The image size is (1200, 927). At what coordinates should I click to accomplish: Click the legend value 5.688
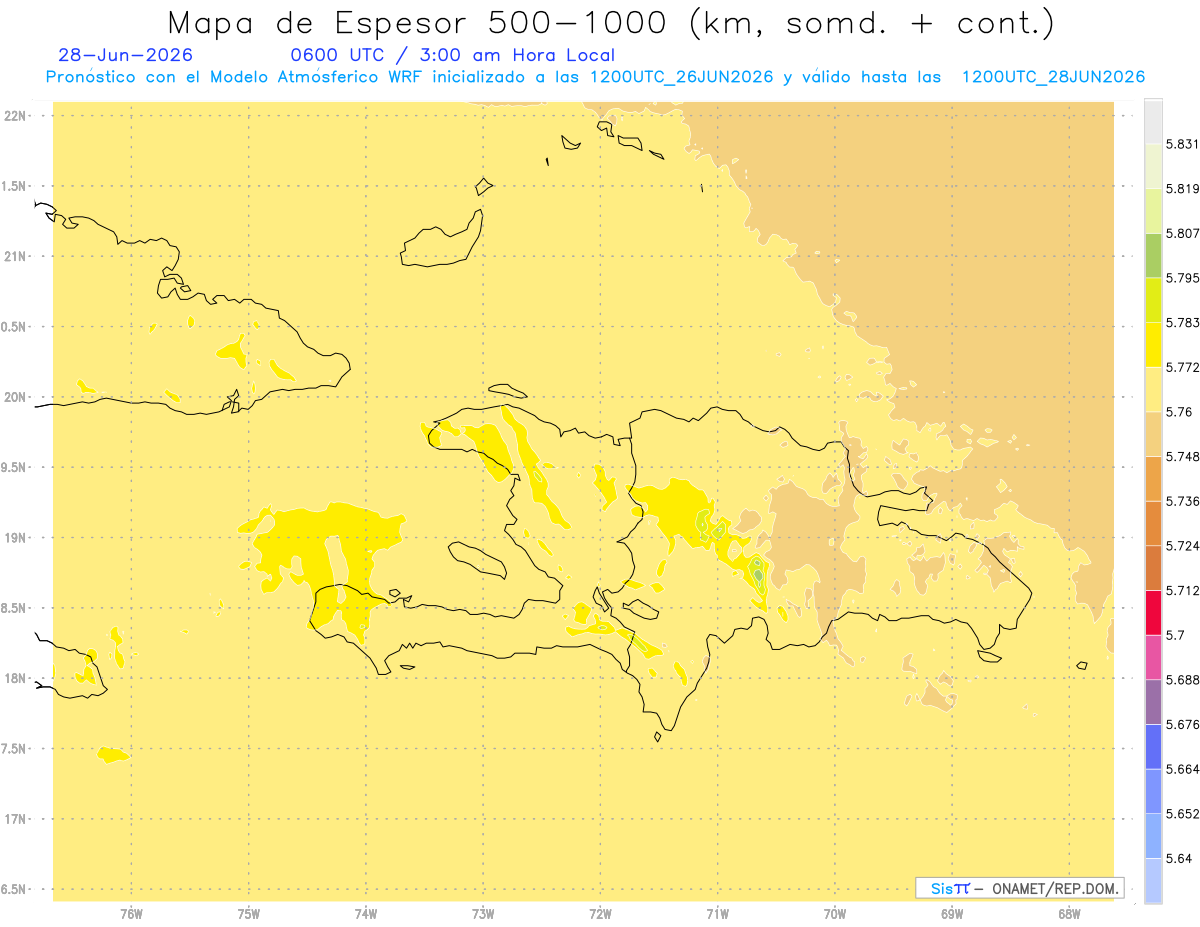click(x=1183, y=680)
